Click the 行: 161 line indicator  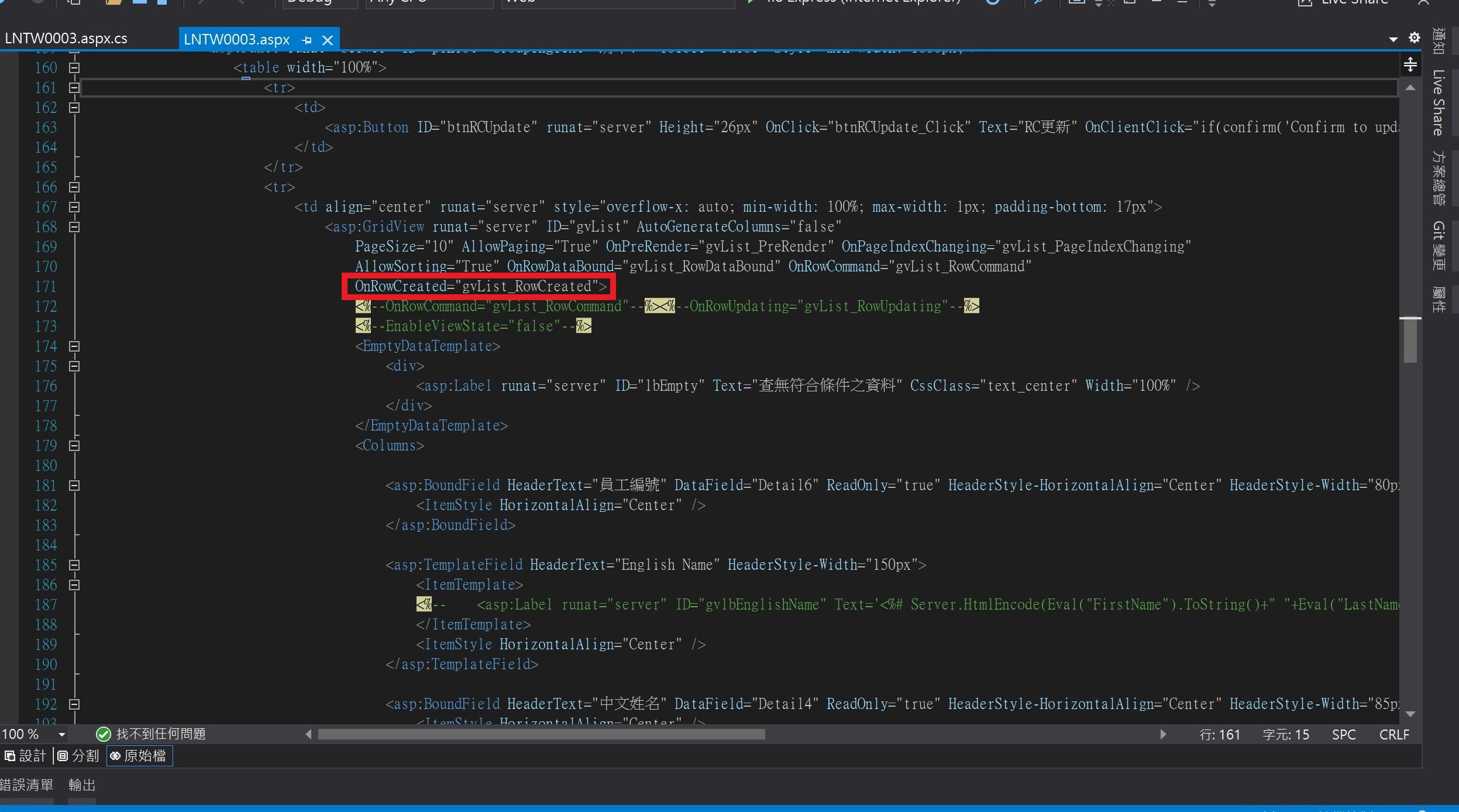tap(1220, 735)
